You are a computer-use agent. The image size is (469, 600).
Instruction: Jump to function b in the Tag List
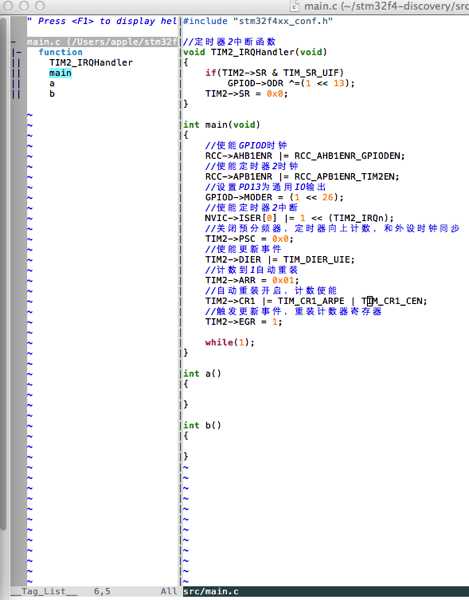pos(52,93)
